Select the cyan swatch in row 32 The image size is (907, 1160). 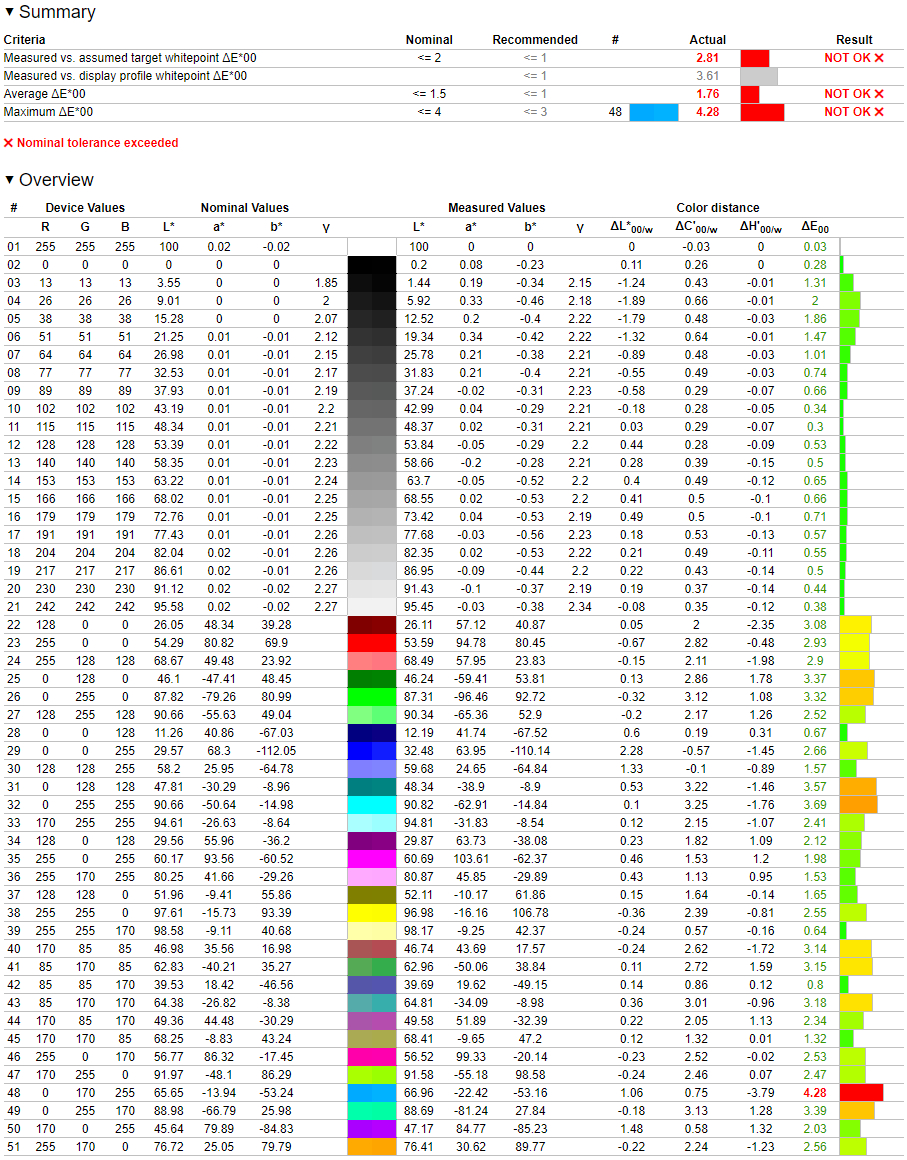(x=371, y=805)
